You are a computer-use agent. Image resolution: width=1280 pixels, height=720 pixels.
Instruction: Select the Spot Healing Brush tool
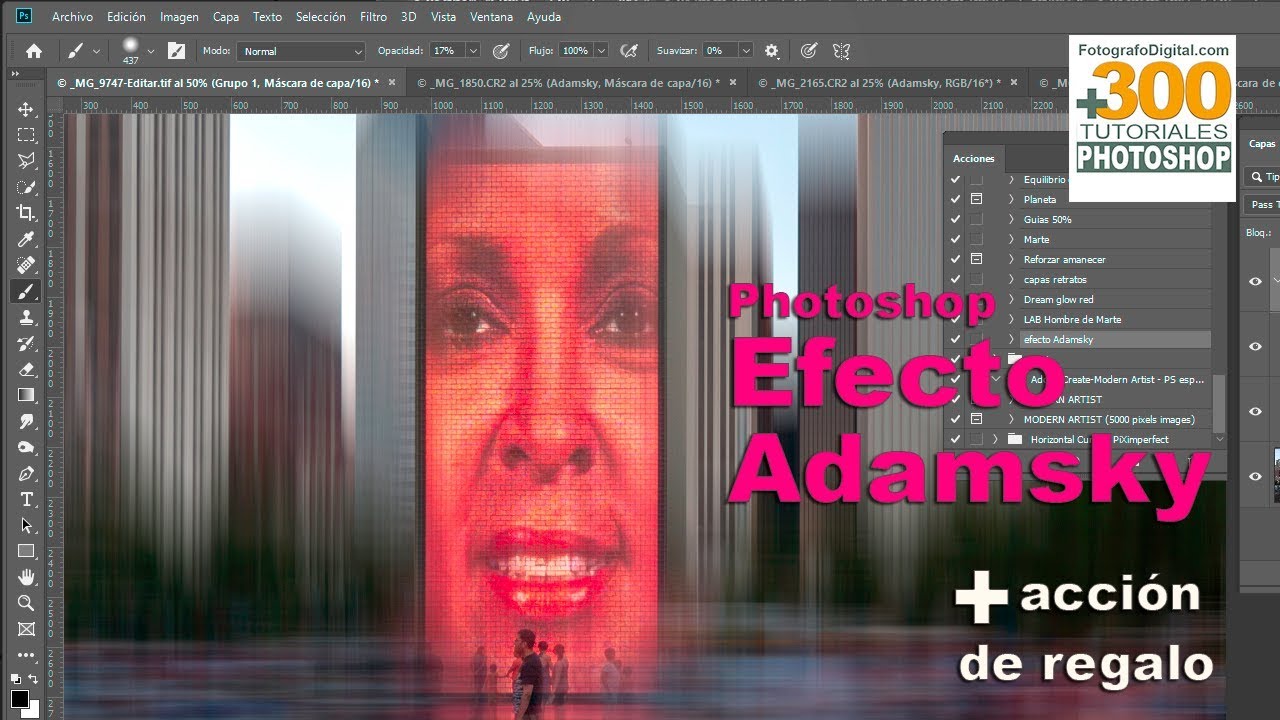tap(26, 265)
